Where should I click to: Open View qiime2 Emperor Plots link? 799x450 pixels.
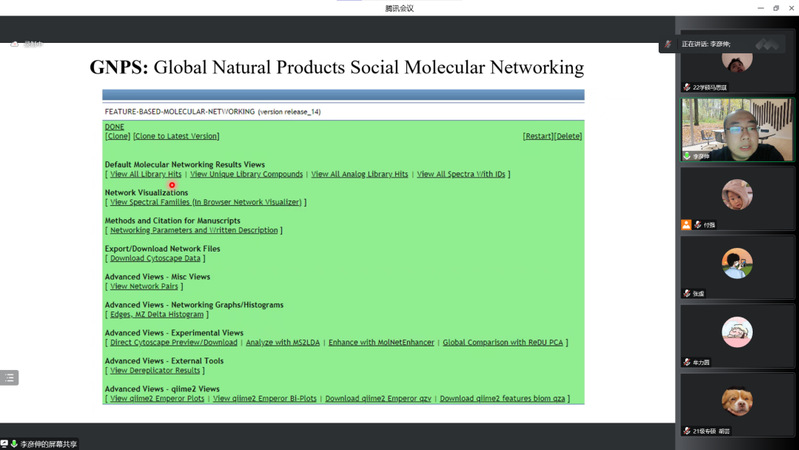pos(157,398)
